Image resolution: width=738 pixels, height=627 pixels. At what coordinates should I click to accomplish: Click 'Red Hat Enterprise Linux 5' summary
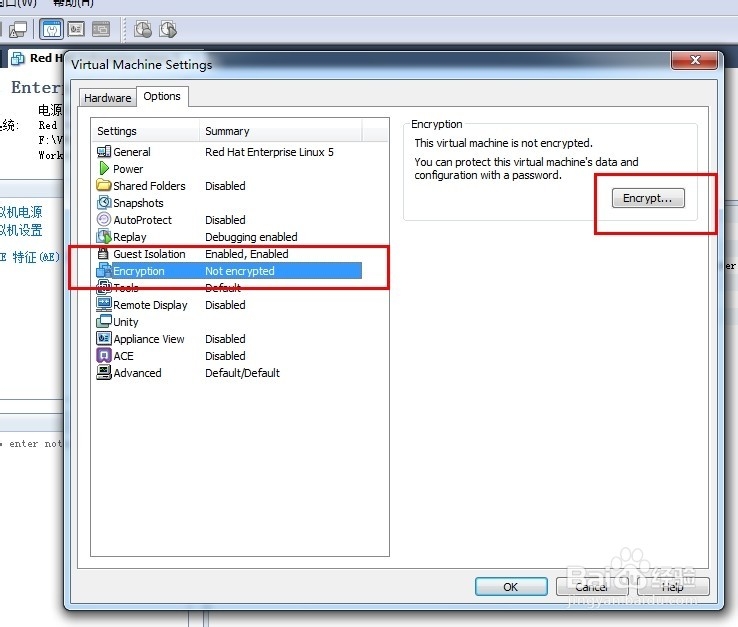coord(269,152)
